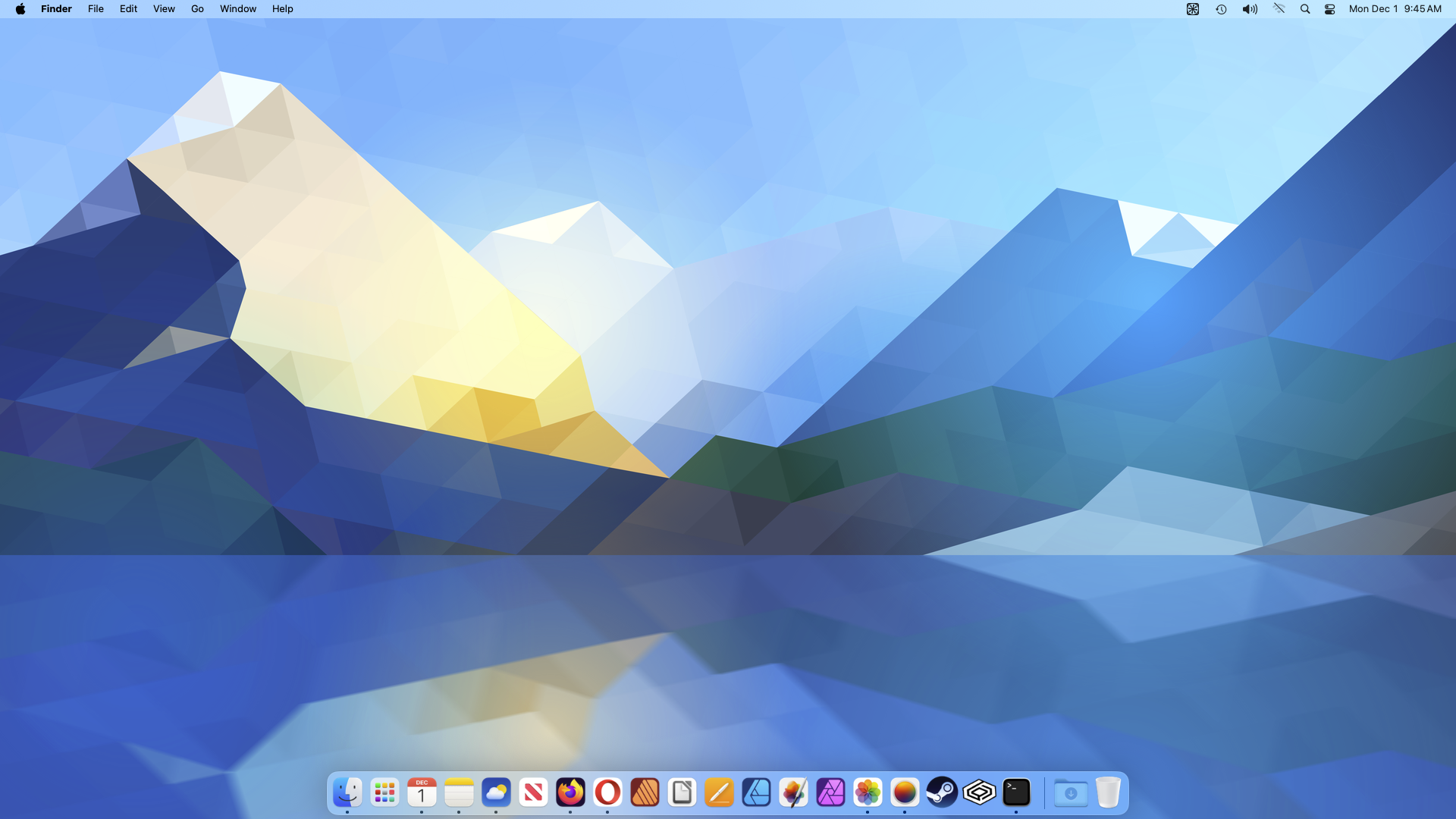Viewport: 1456px width, 819px height.
Task: Open Launchpad from the Dock
Action: [384, 793]
